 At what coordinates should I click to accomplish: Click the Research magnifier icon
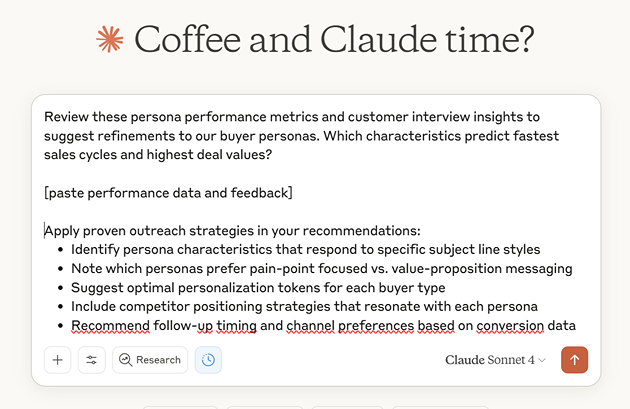[126, 360]
